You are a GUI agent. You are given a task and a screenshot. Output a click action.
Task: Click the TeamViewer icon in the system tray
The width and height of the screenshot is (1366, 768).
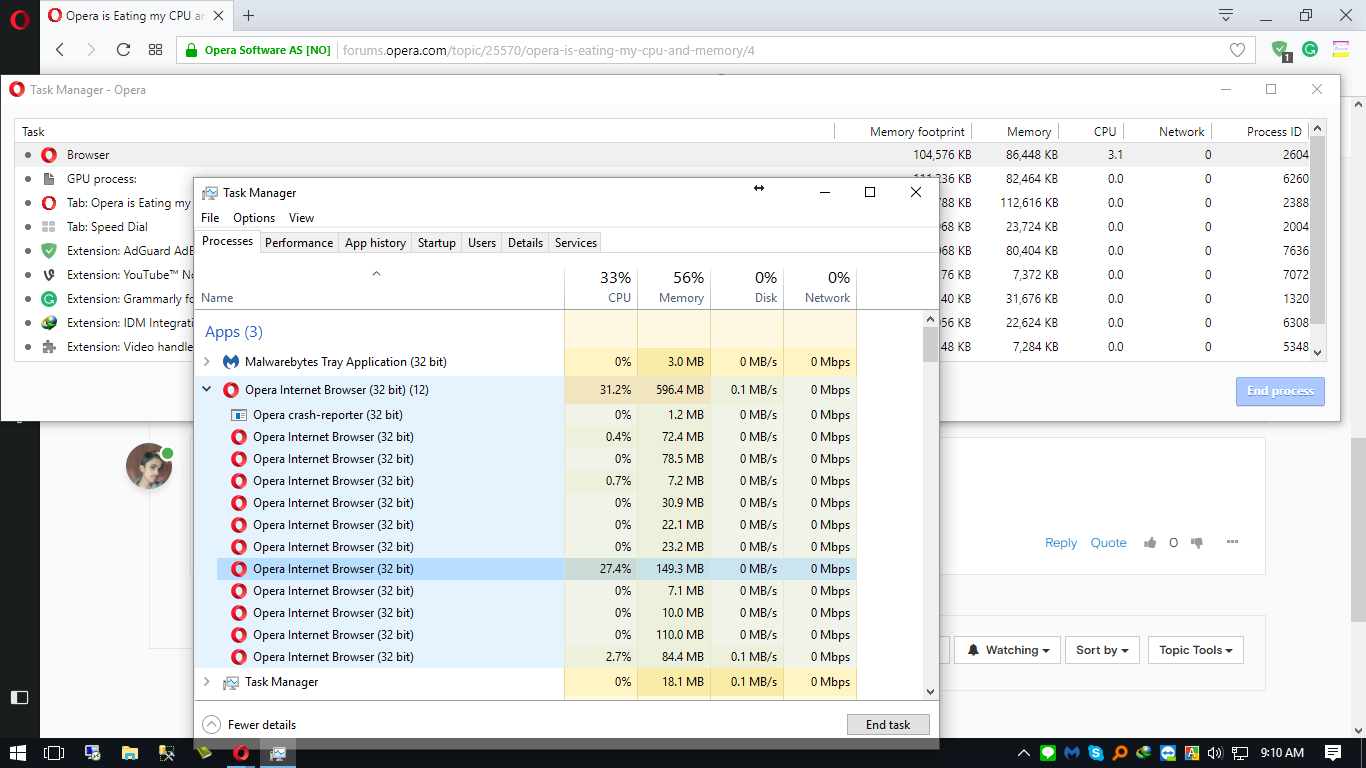[x=1167, y=755]
